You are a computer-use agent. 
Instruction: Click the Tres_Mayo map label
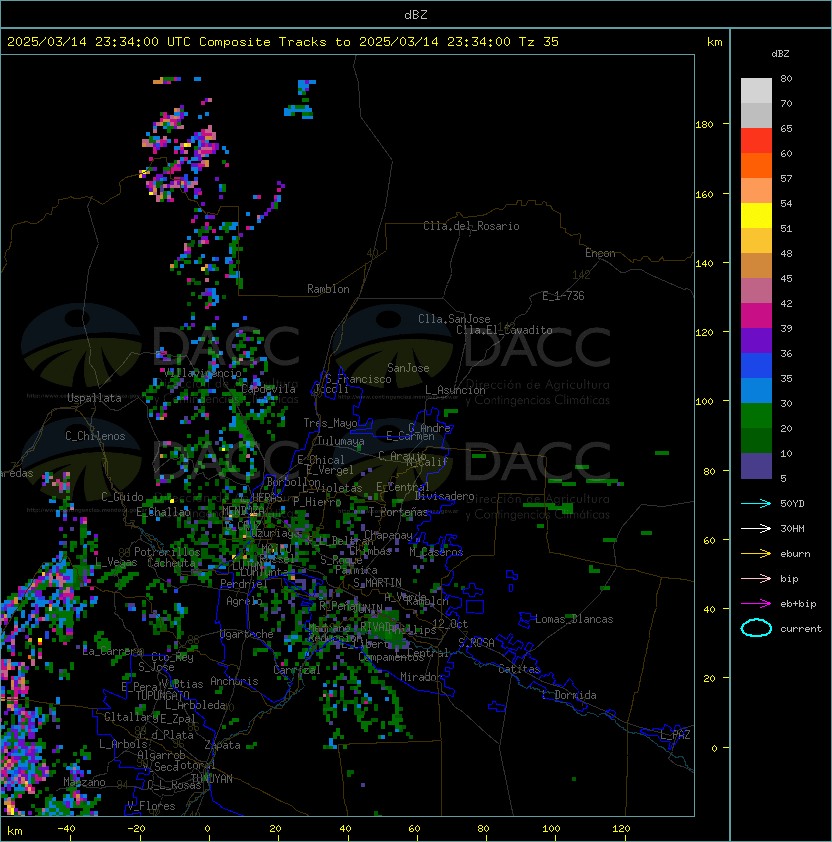tap(330, 423)
